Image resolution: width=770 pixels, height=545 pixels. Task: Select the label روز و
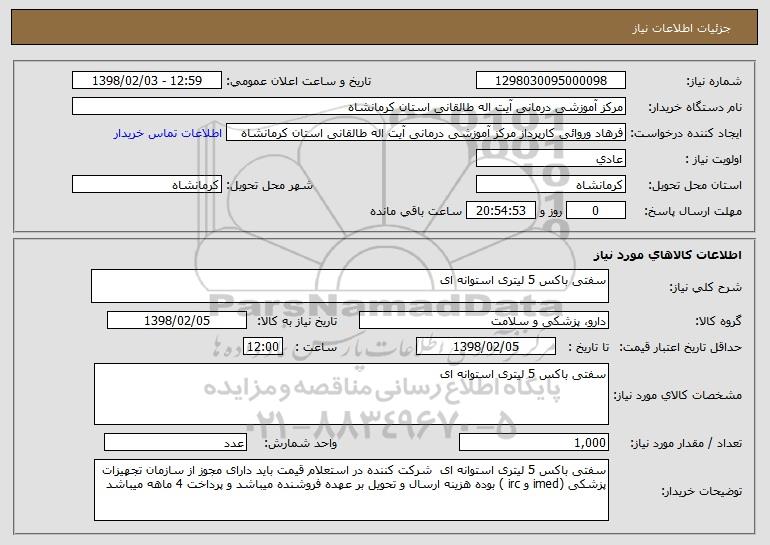(550, 212)
